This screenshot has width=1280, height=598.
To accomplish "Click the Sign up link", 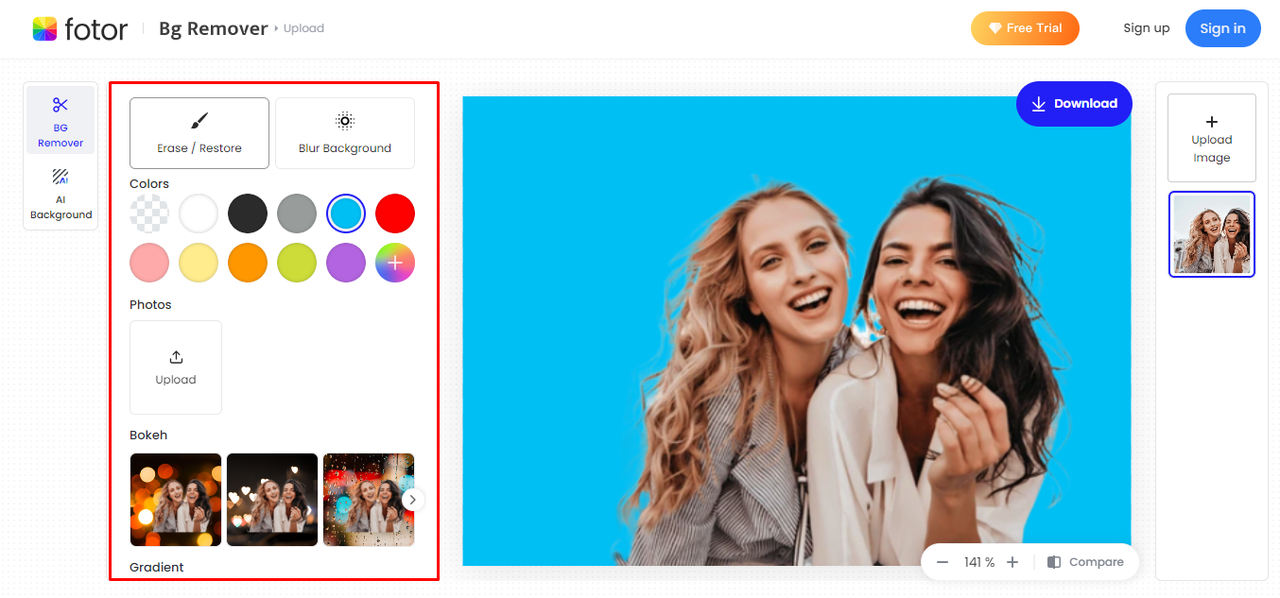I will (1146, 29).
